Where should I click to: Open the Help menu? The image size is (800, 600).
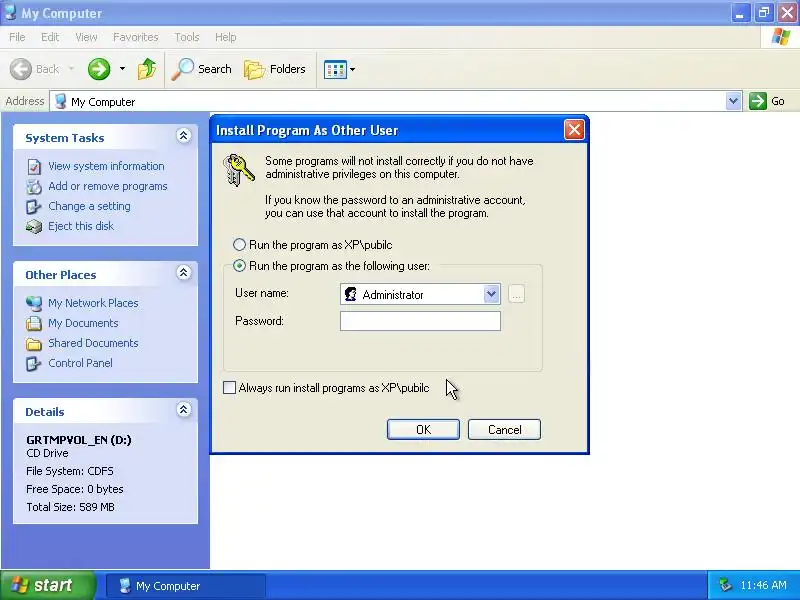click(226, 37)
